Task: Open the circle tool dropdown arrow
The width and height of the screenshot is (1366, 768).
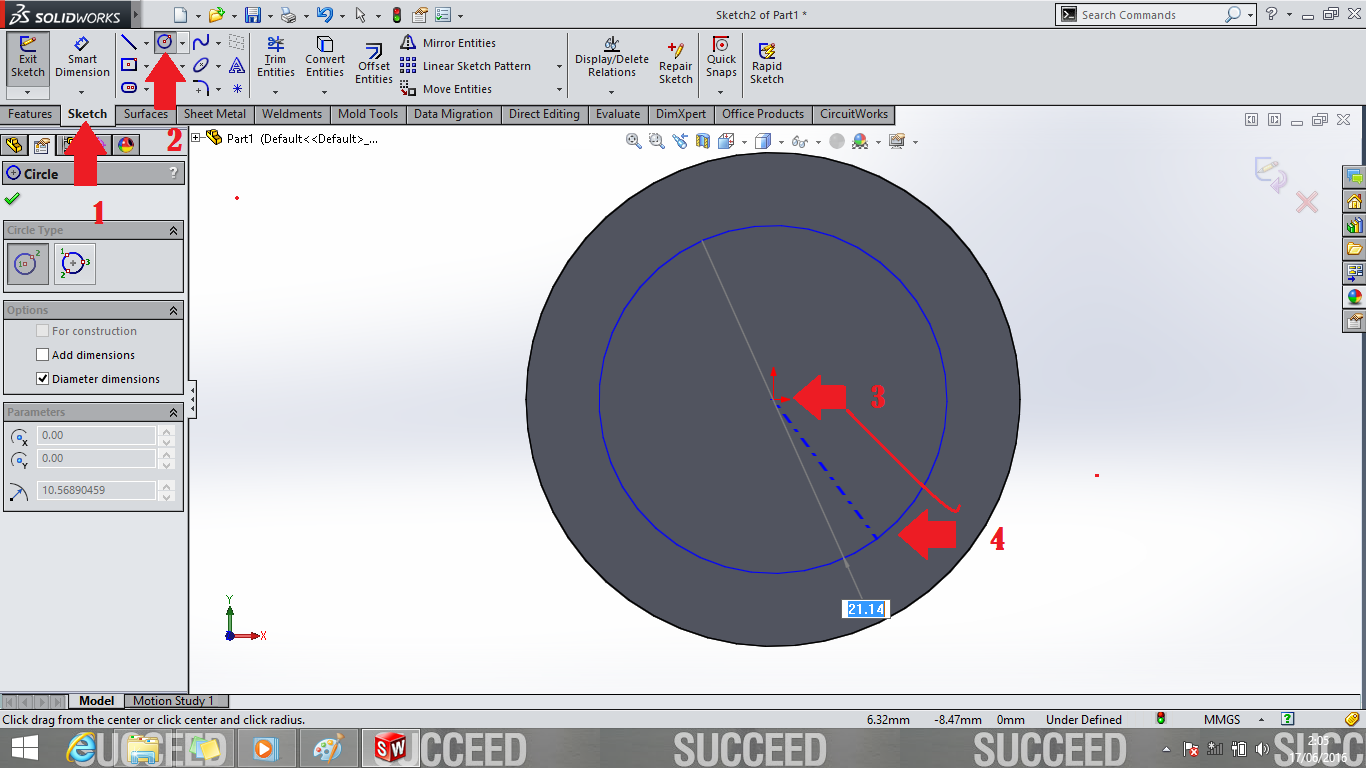Action: click(182, 42)
